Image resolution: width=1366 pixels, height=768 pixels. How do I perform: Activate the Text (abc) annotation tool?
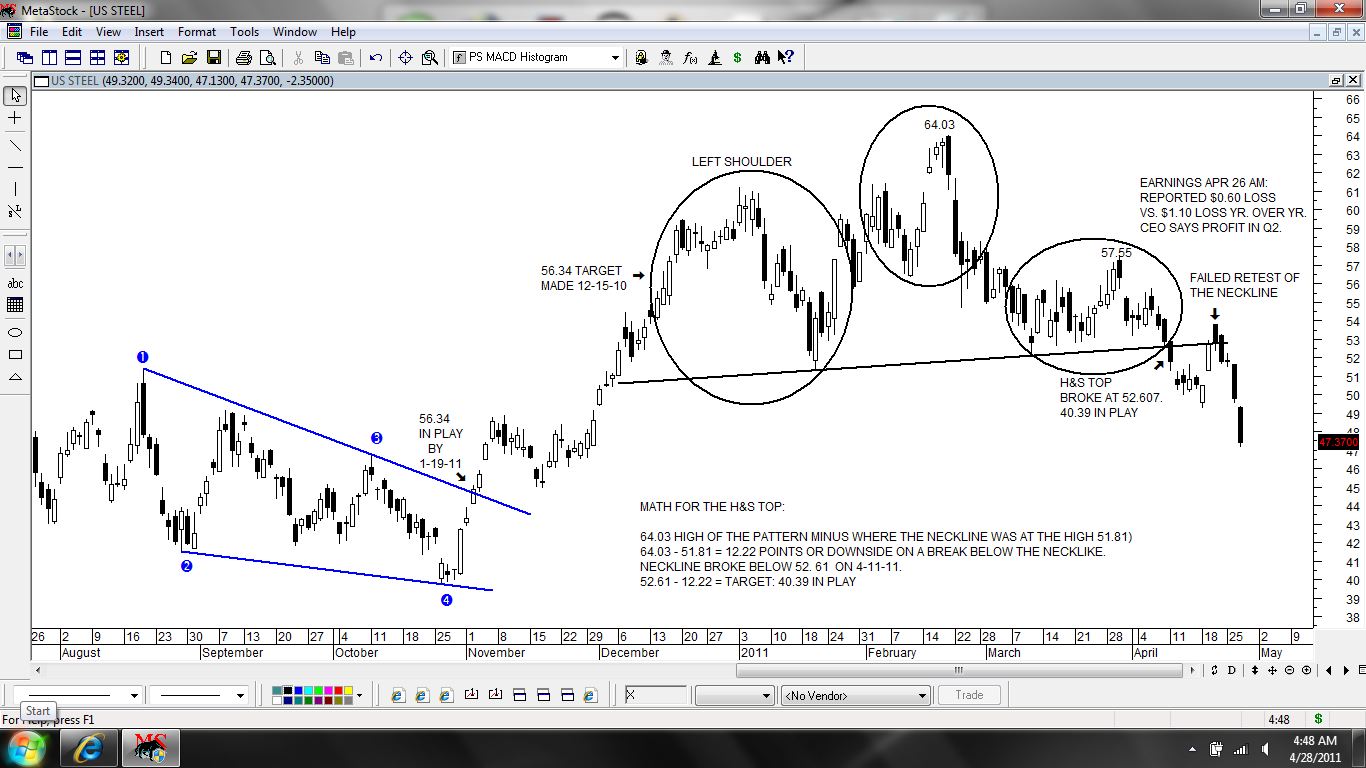(14, 282)
